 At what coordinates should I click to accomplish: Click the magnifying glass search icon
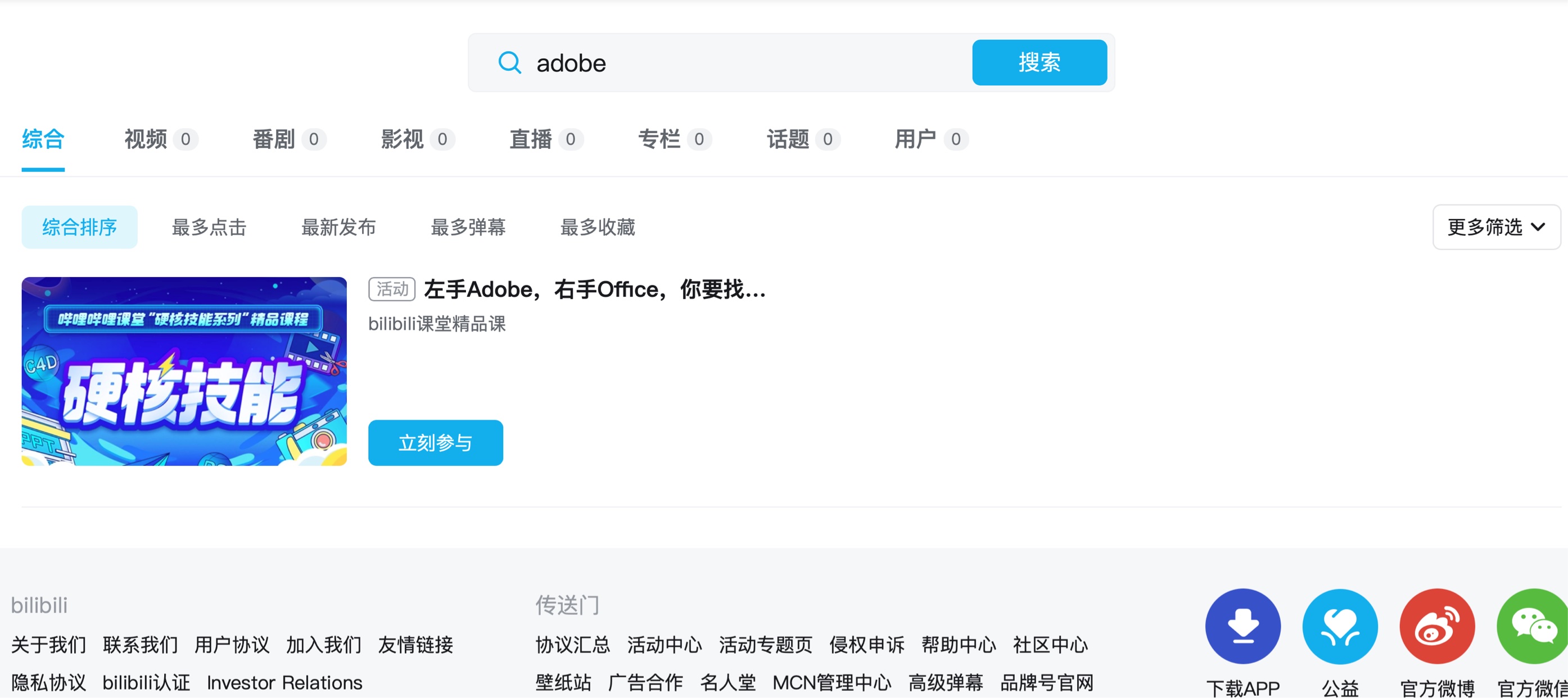click(x=509, y=63)
